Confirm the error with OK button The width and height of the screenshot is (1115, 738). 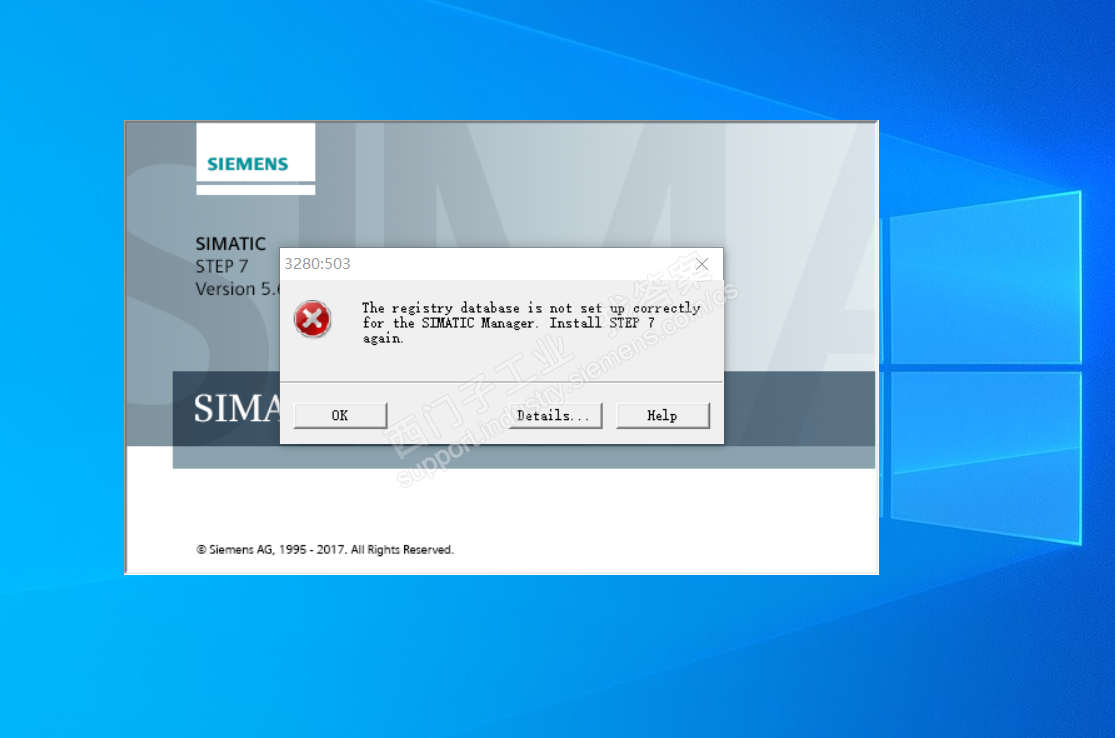click(340, 415)
